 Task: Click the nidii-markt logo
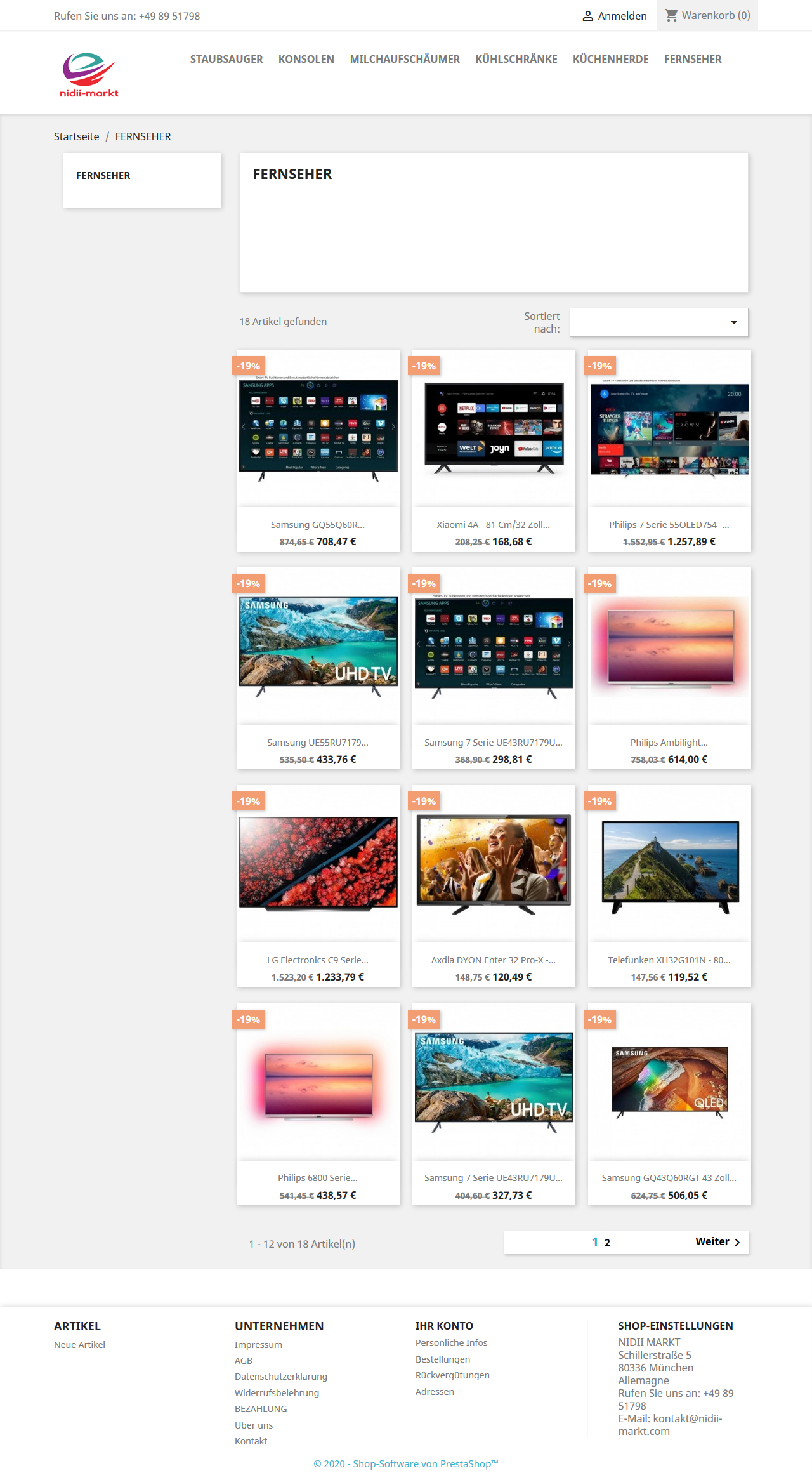point(89,75)
